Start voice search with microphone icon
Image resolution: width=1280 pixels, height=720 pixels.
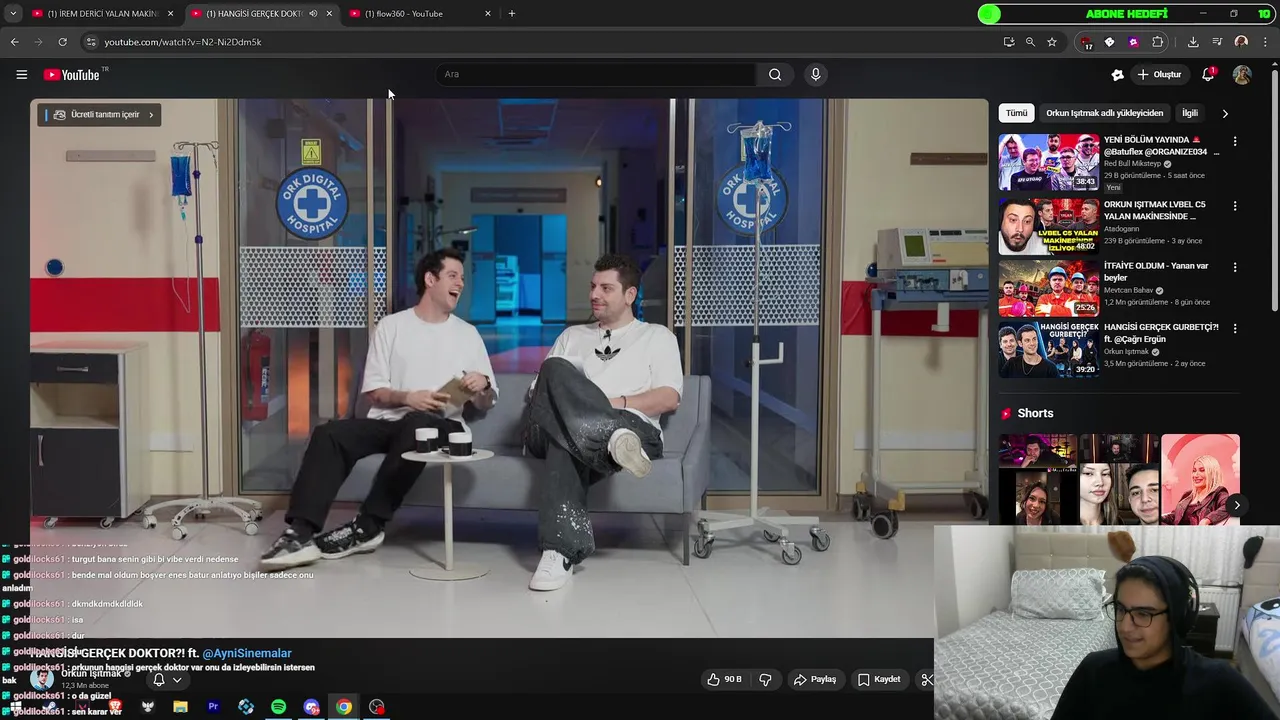pyautogui.click(x=816, y=74)
